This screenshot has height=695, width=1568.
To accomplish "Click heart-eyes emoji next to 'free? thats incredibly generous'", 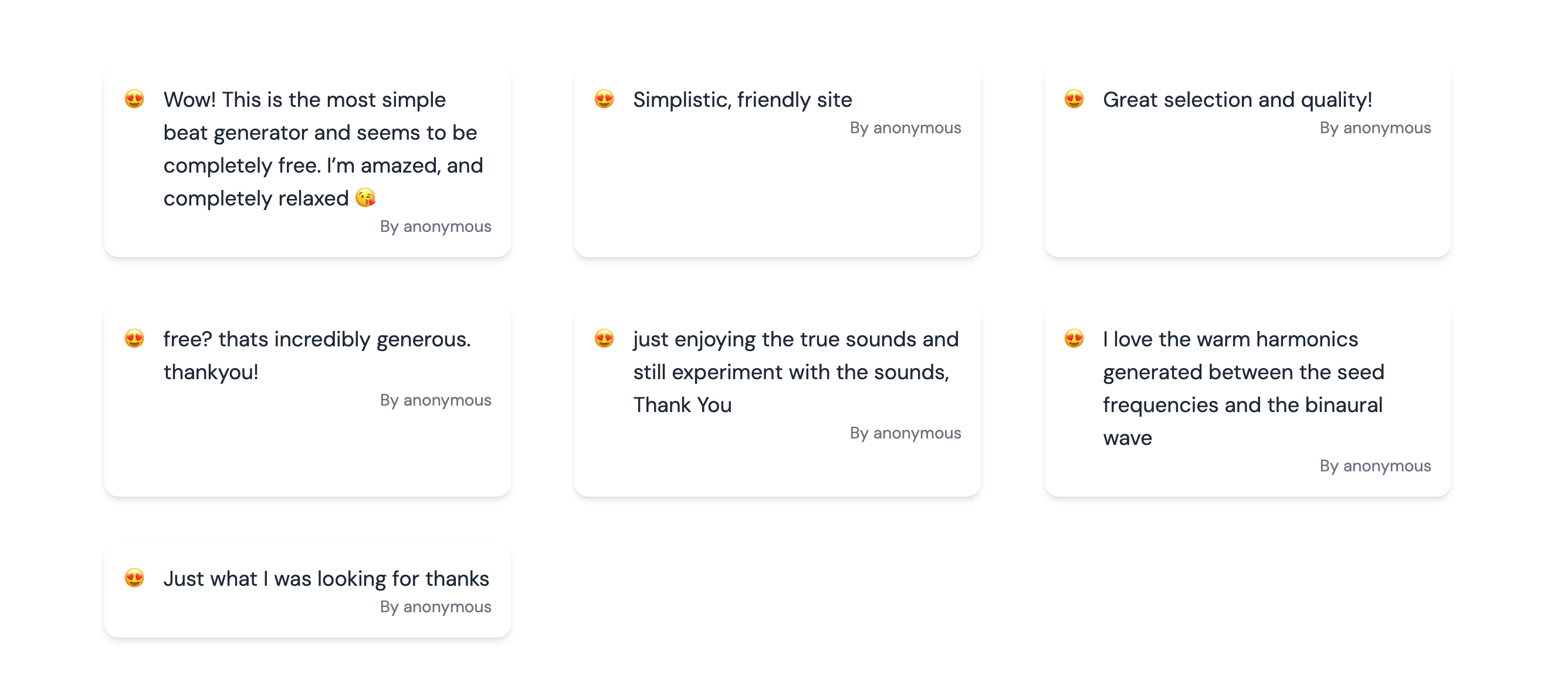I will coord(134,338).
